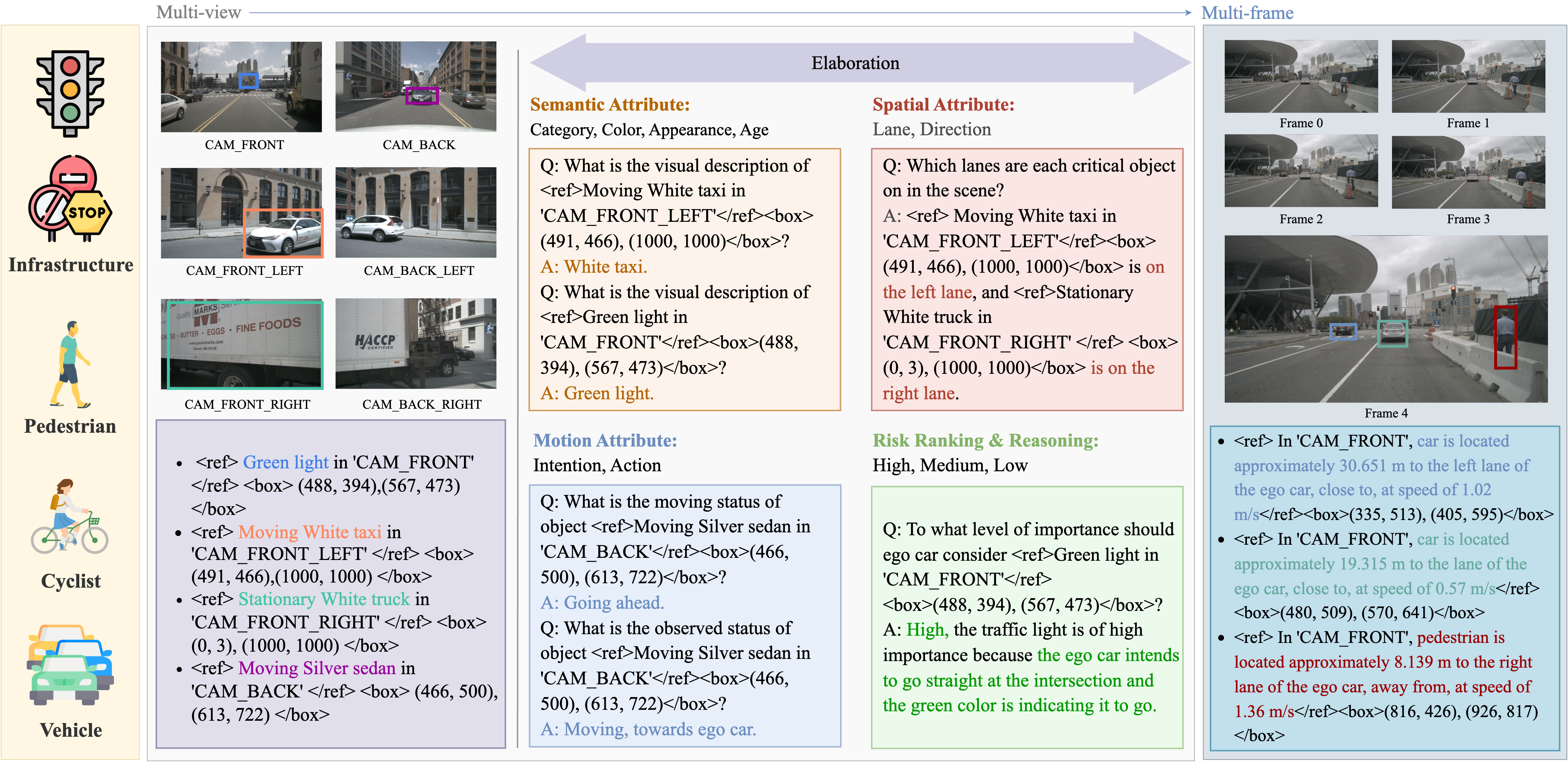Open the CAM_BACK camera image
The height and width of the screenshot is (768, 1568).
416,87
